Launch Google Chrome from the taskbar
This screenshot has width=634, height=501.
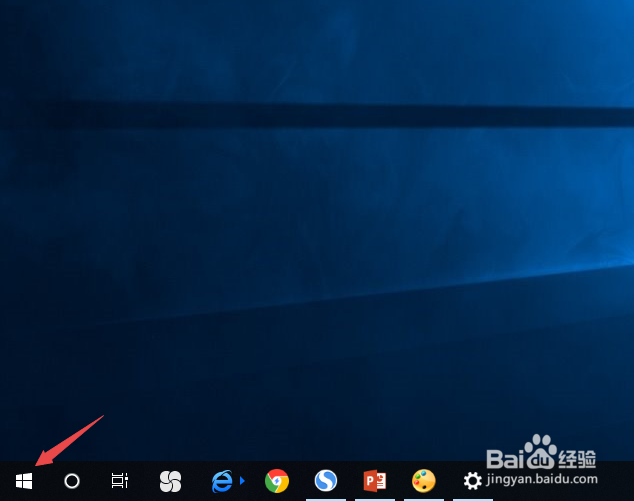point(277,481)
